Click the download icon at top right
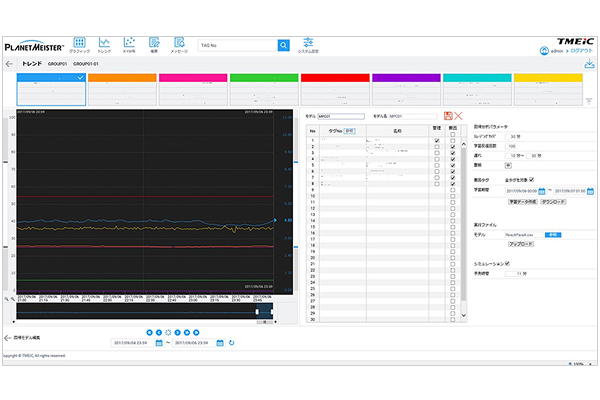Viewport: 600px width, 400px height. click(589, 64)
